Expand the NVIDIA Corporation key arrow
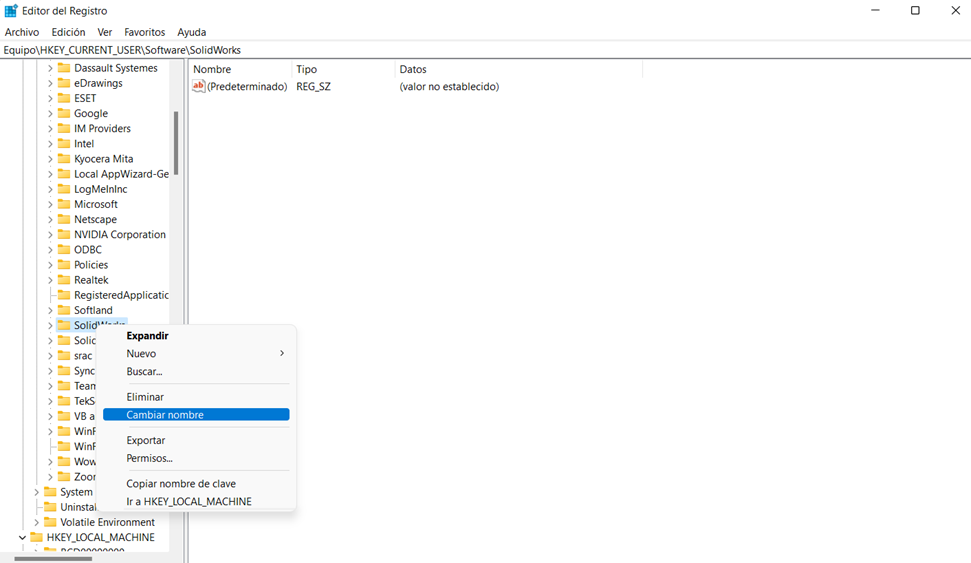The image size is (971, 563). click(50, 235)
